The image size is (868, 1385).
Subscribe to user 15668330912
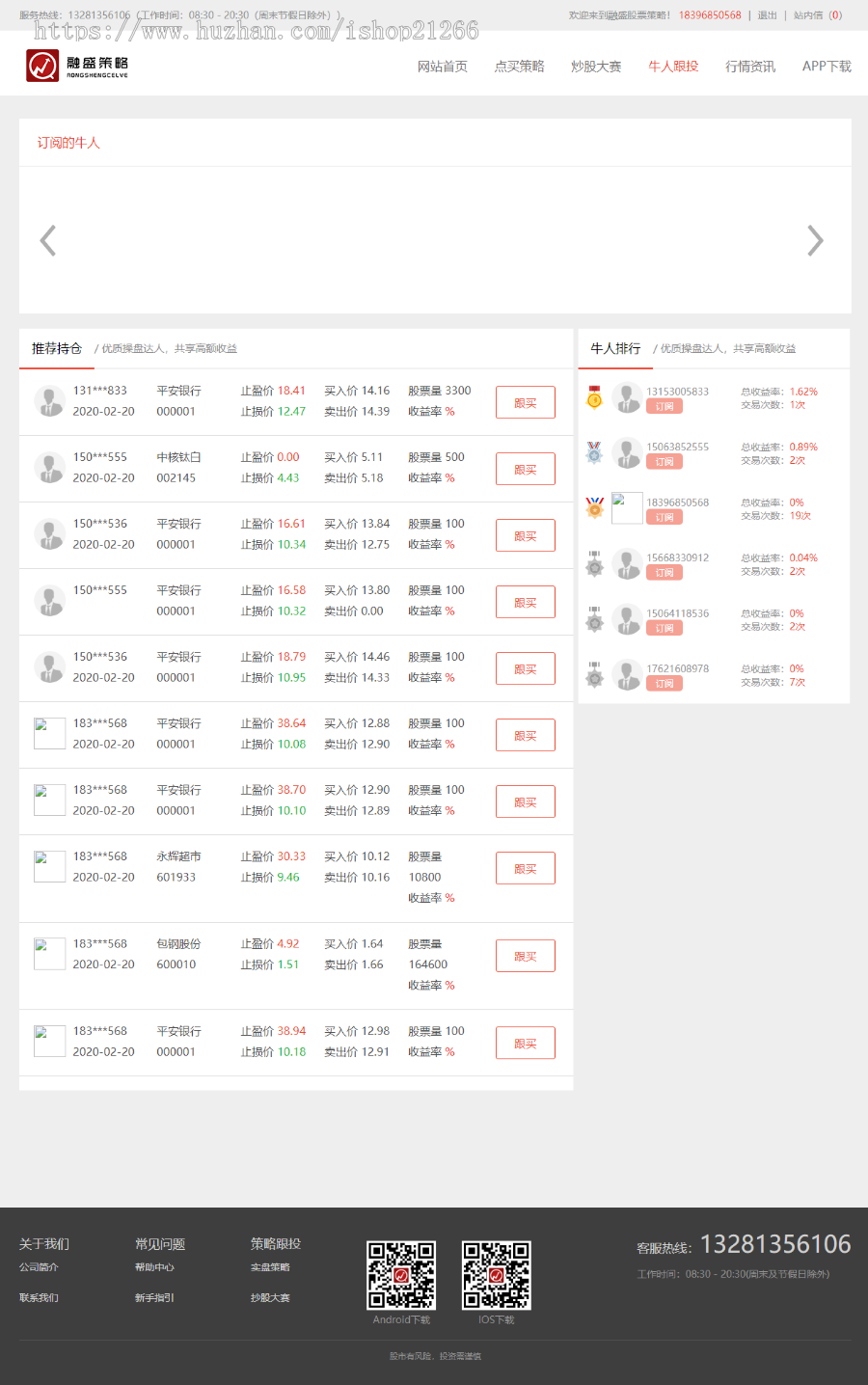(x=665, y=573)
